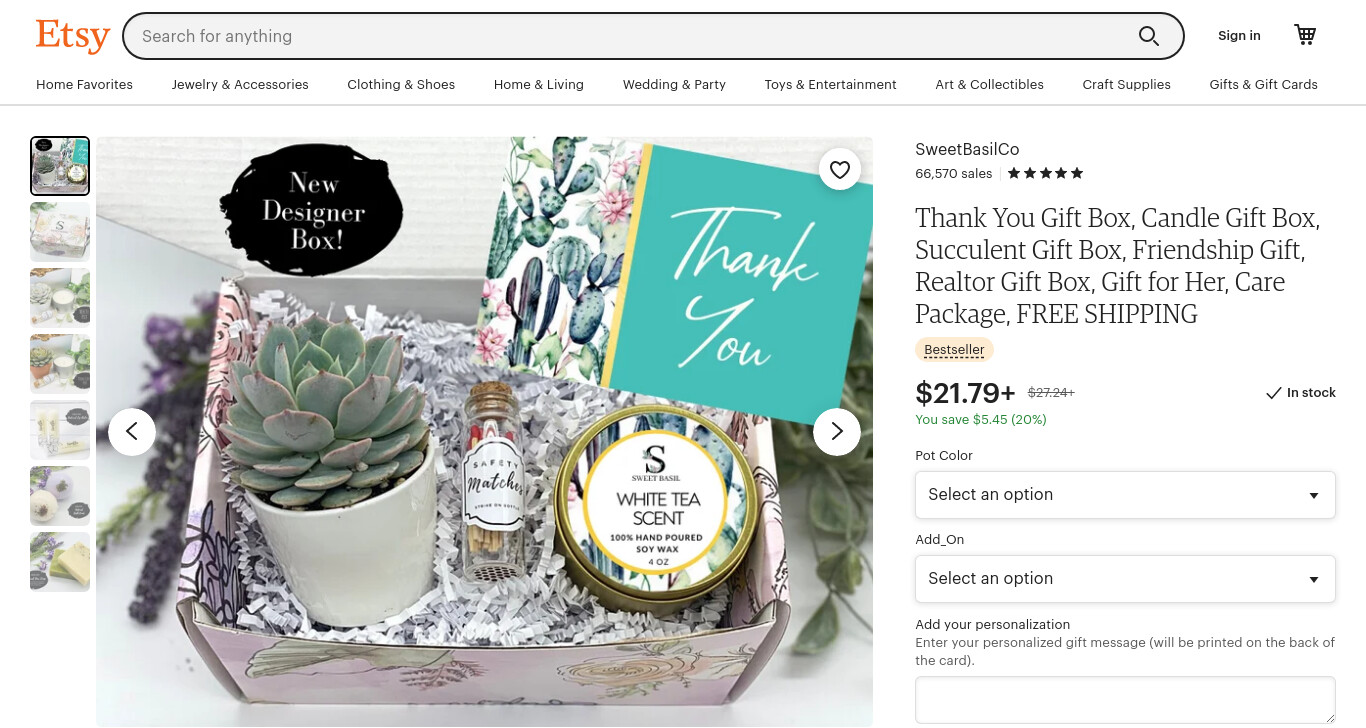This screenshot has width=1366, height=728.
Task: Click the Sign in button
Action: coord(1239,36)
